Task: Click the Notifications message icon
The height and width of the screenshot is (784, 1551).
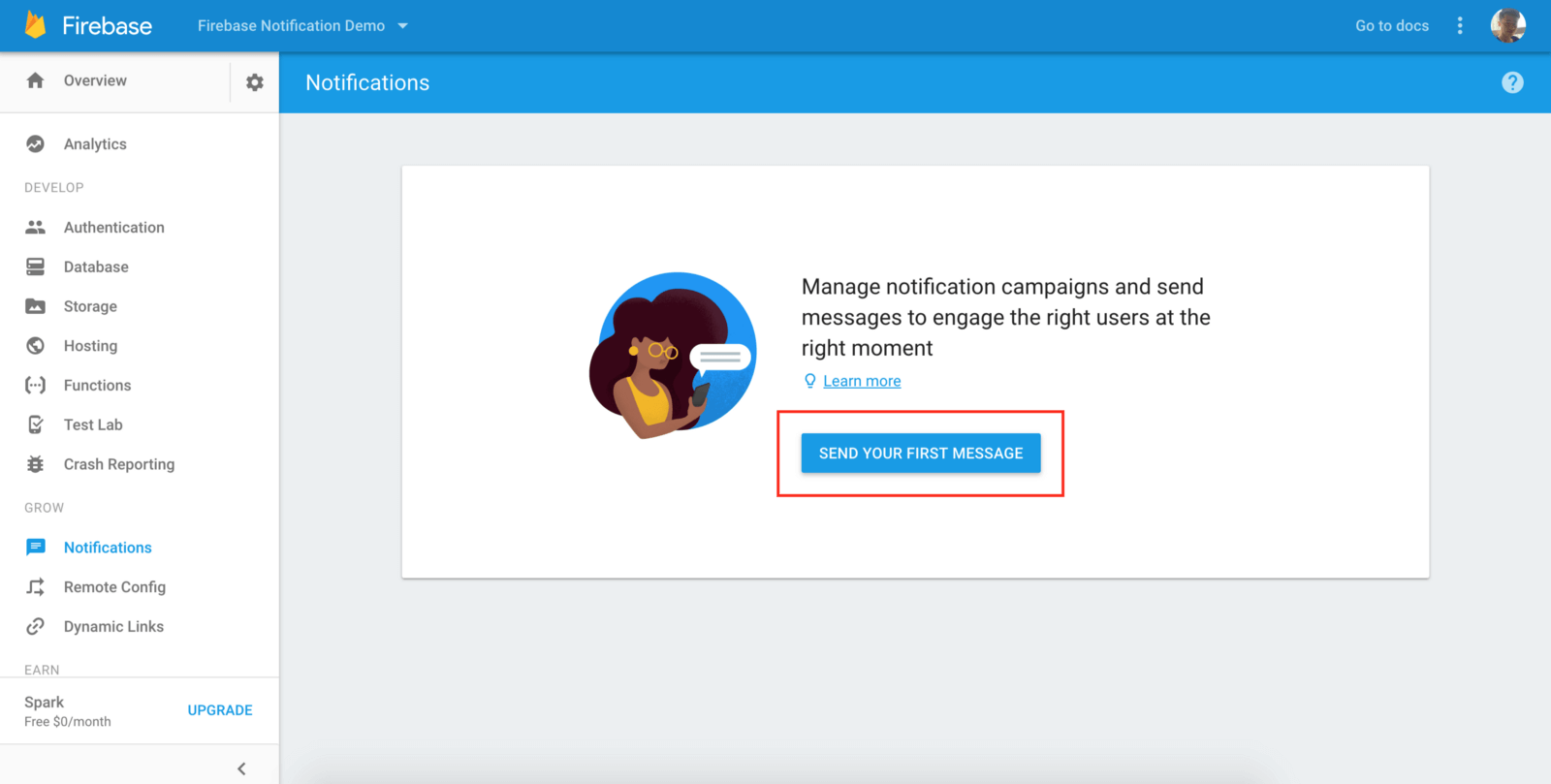Action: click(36, 548)
